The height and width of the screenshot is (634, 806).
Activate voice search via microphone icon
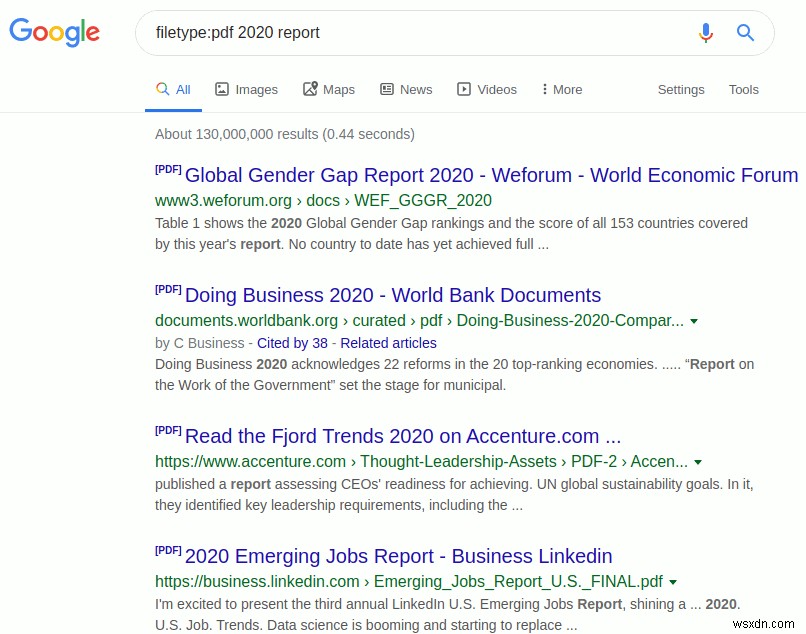pos(705,33)
